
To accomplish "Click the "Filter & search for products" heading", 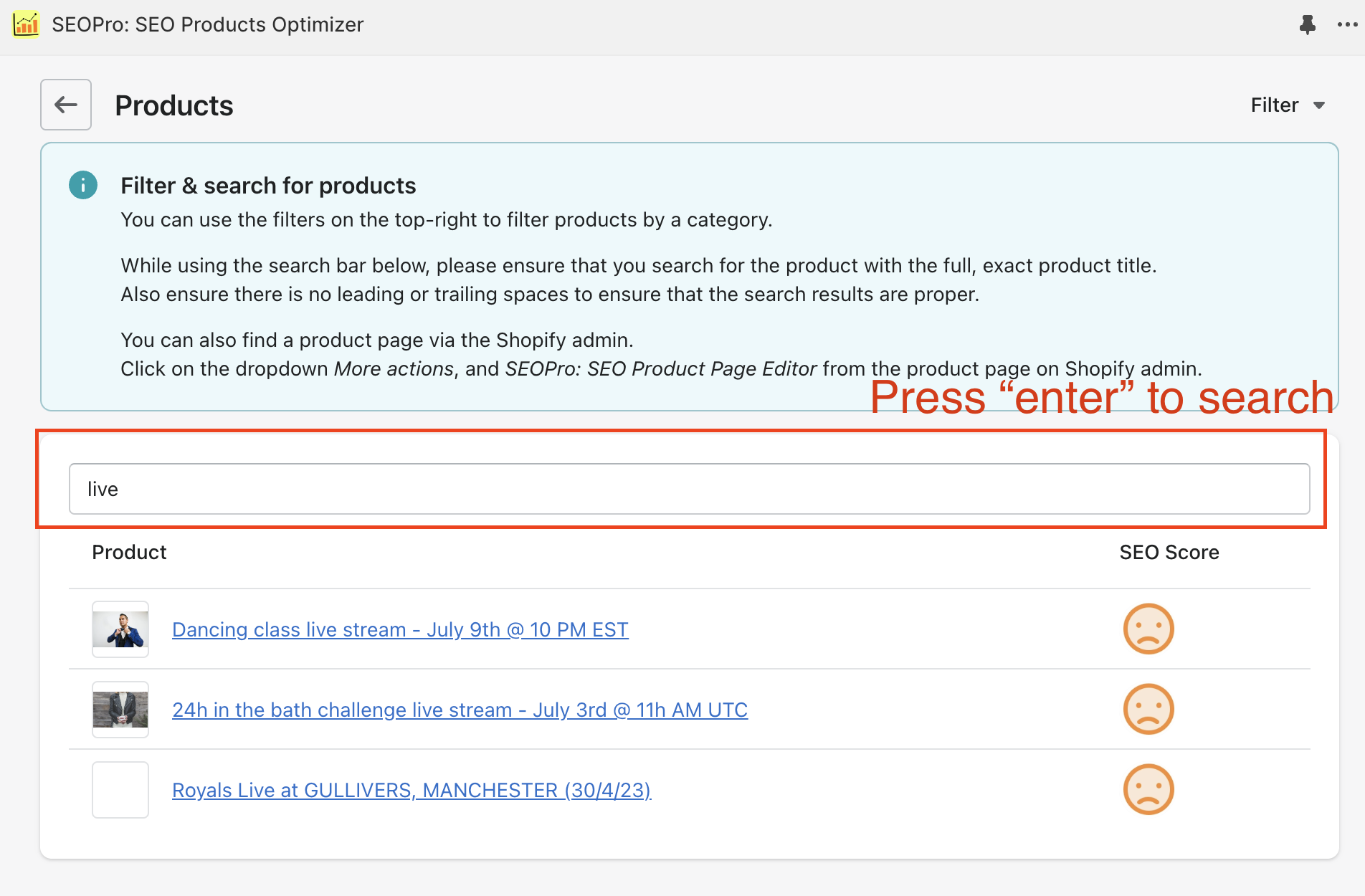I will point(268,186).
